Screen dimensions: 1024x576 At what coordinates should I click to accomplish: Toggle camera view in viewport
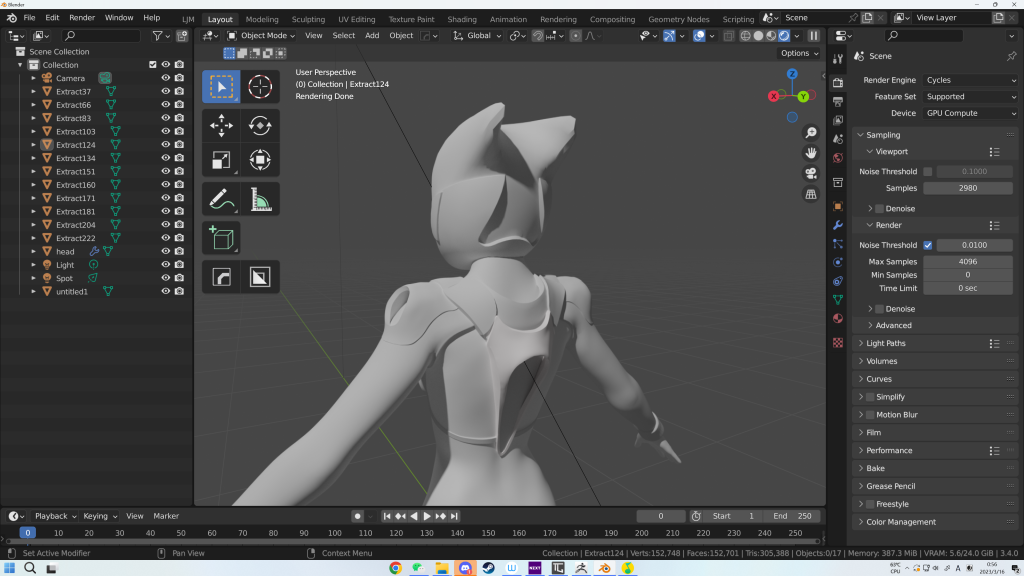click(x=811, y=173)
